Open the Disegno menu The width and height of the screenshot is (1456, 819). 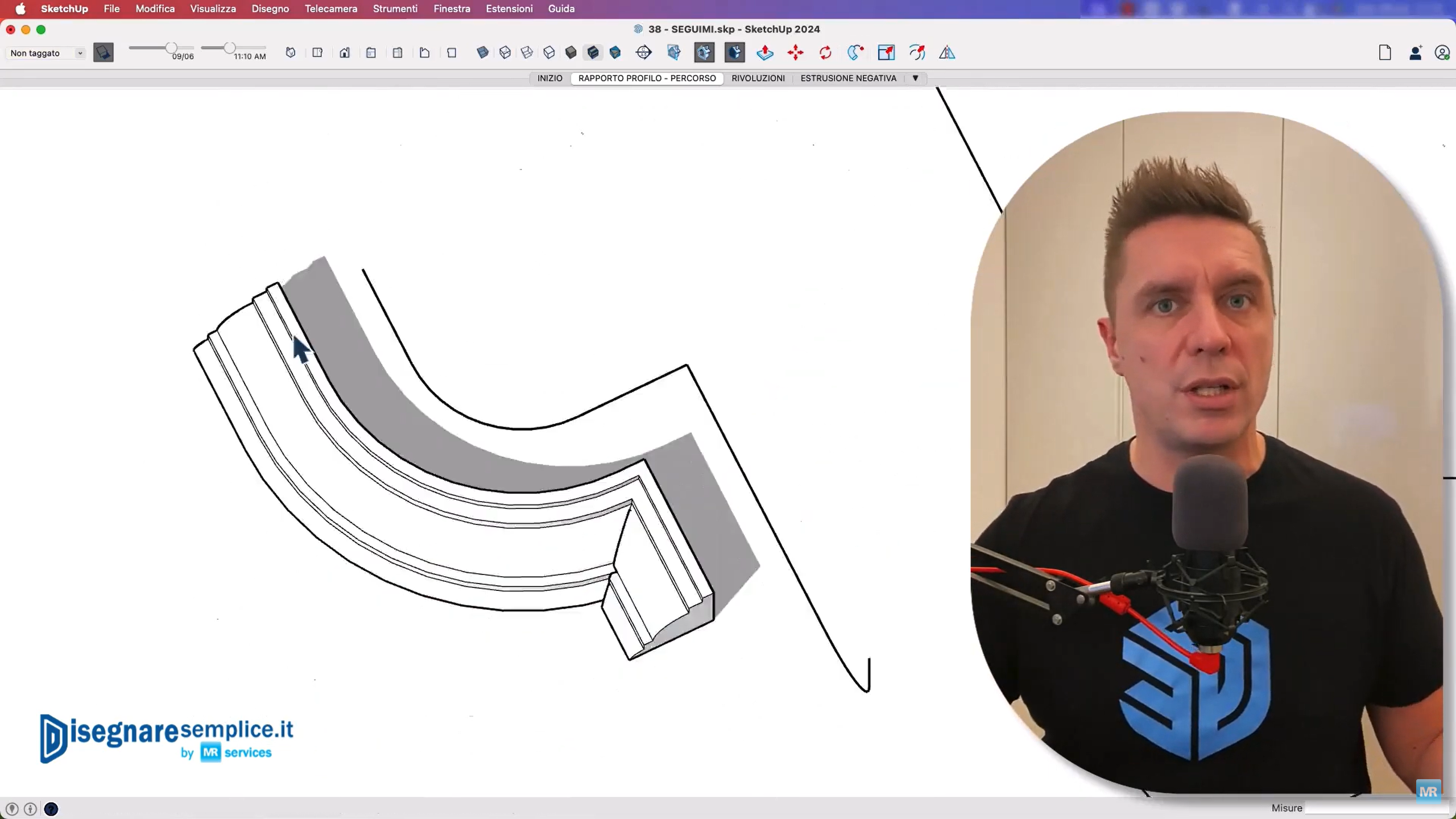(x=270, y=9)
